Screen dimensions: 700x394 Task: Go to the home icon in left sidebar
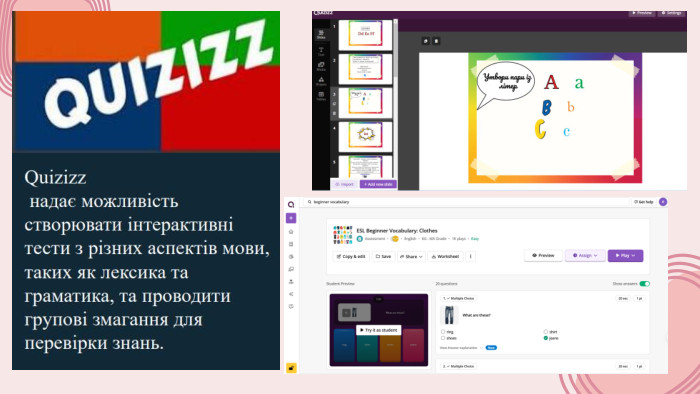click(x=291, y=232)
